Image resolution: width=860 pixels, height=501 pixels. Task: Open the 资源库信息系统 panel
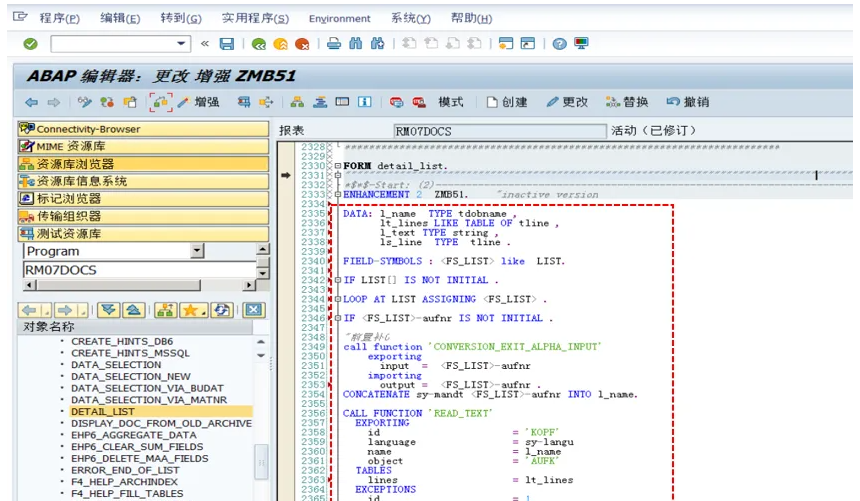pyautogui.click(x=143, y=181)
